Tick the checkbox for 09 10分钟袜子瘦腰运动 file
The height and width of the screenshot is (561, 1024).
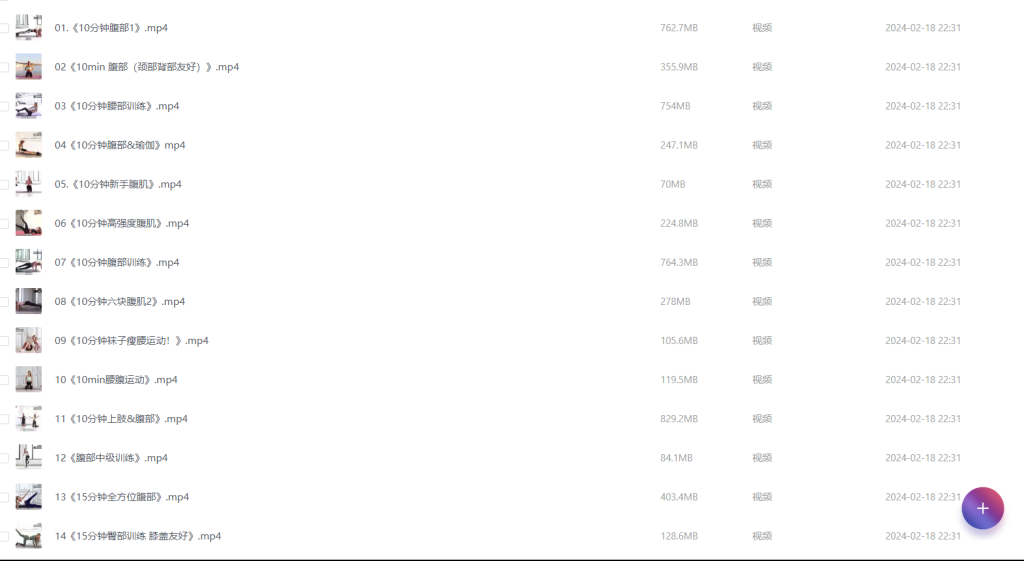pos(4,341)
